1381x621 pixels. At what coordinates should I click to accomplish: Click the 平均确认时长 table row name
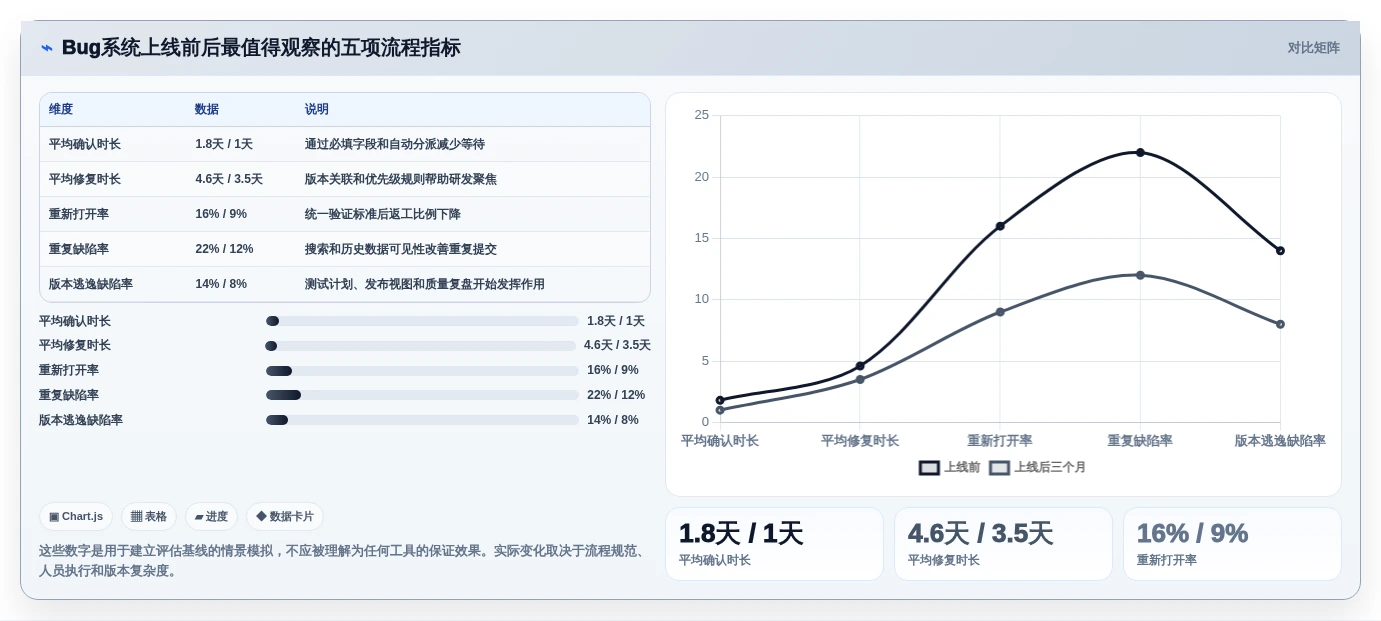pos(85,144)
